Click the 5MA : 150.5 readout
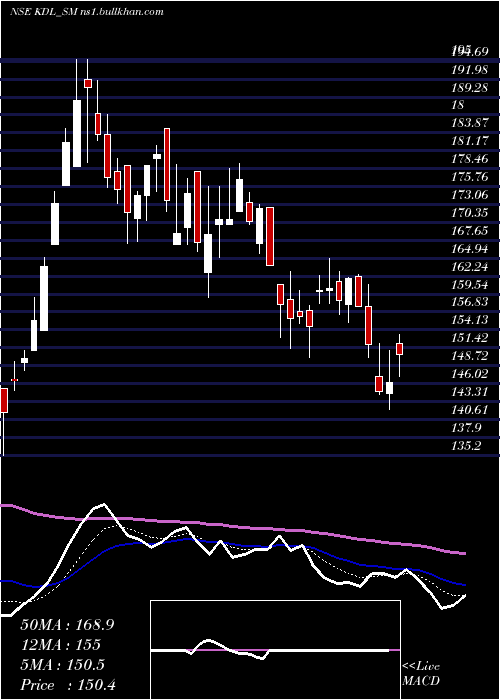 coord(63,664)
